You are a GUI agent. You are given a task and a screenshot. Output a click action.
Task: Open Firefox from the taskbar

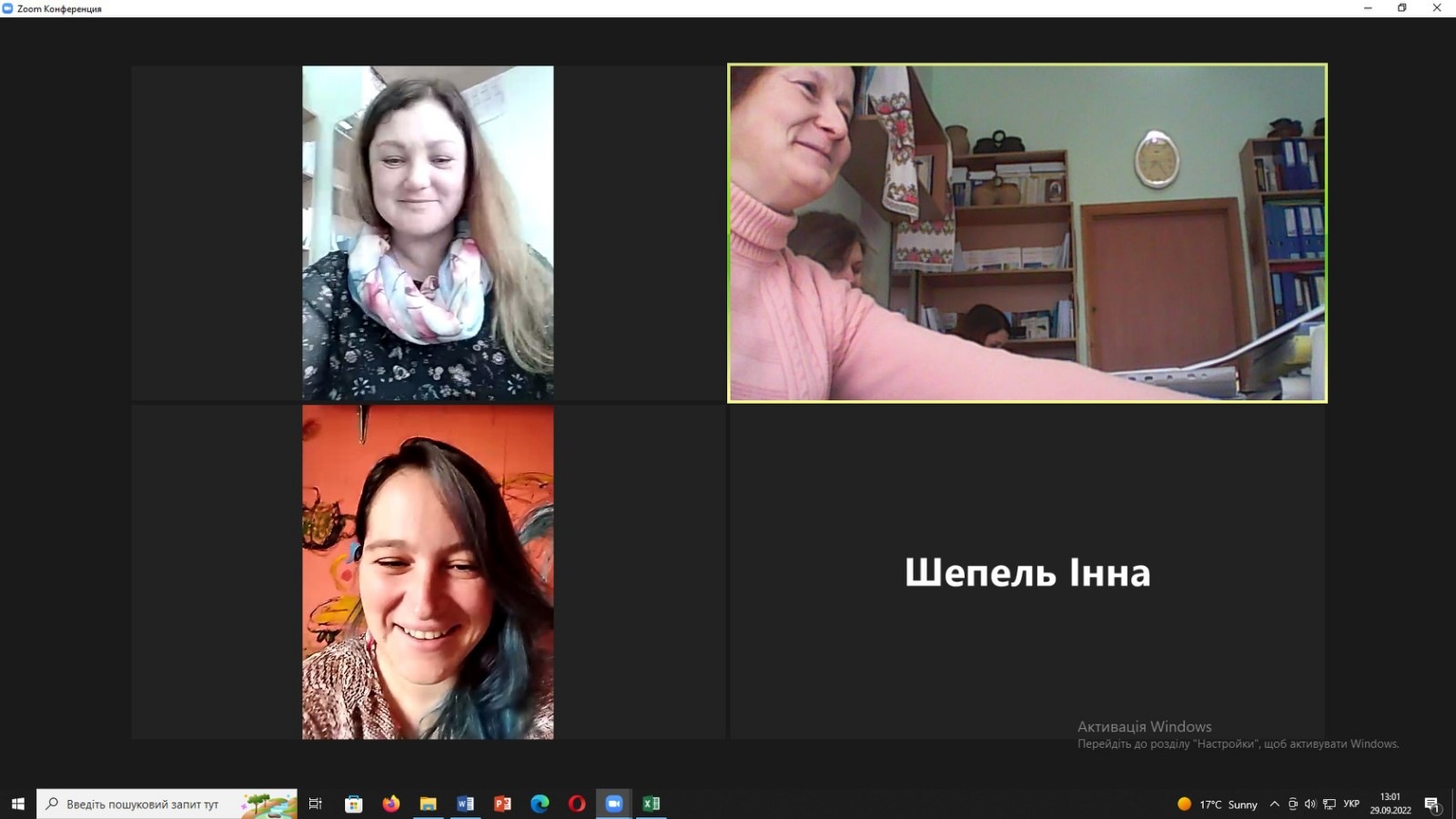point(391,804)
